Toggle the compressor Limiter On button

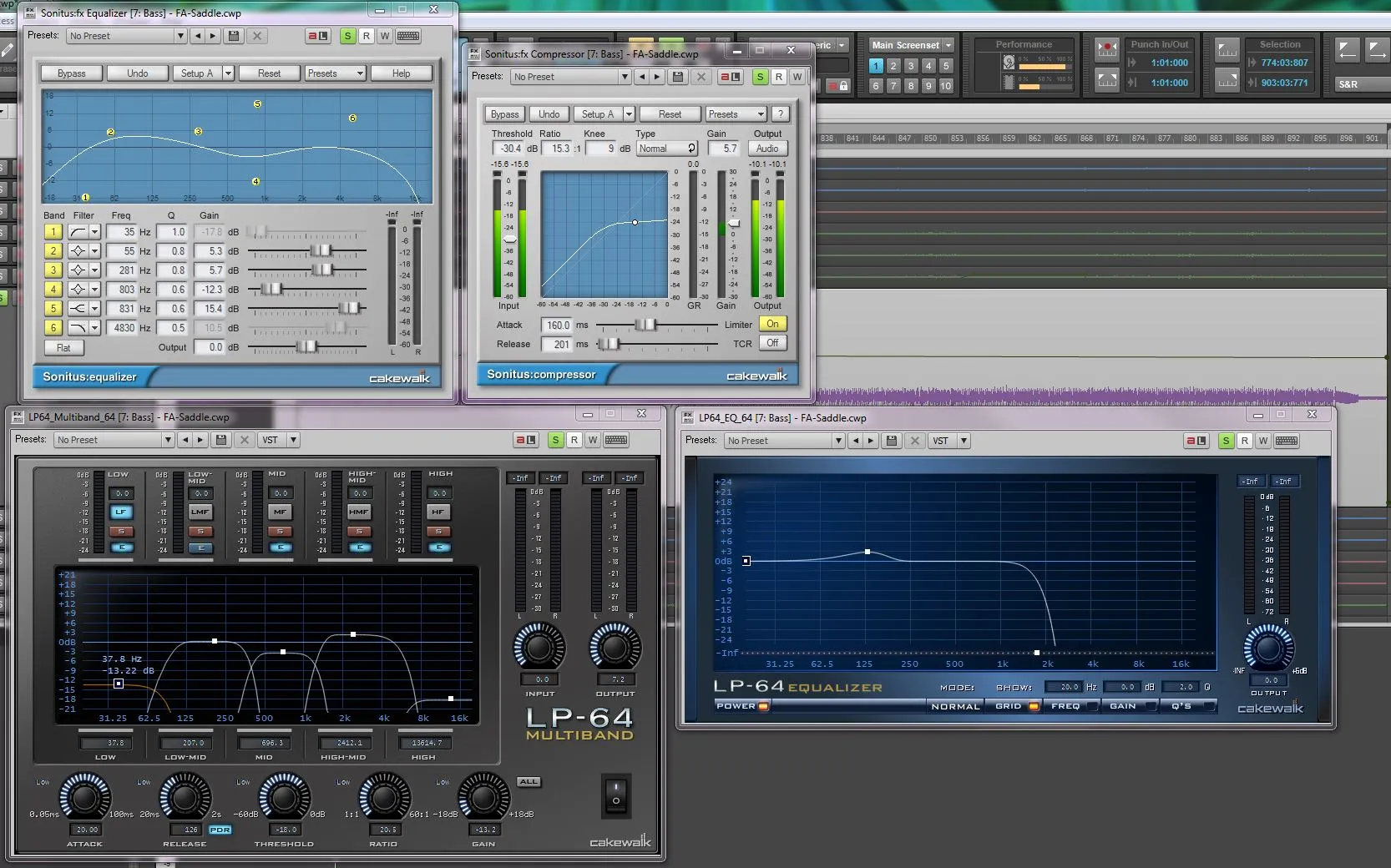[772, 324]
